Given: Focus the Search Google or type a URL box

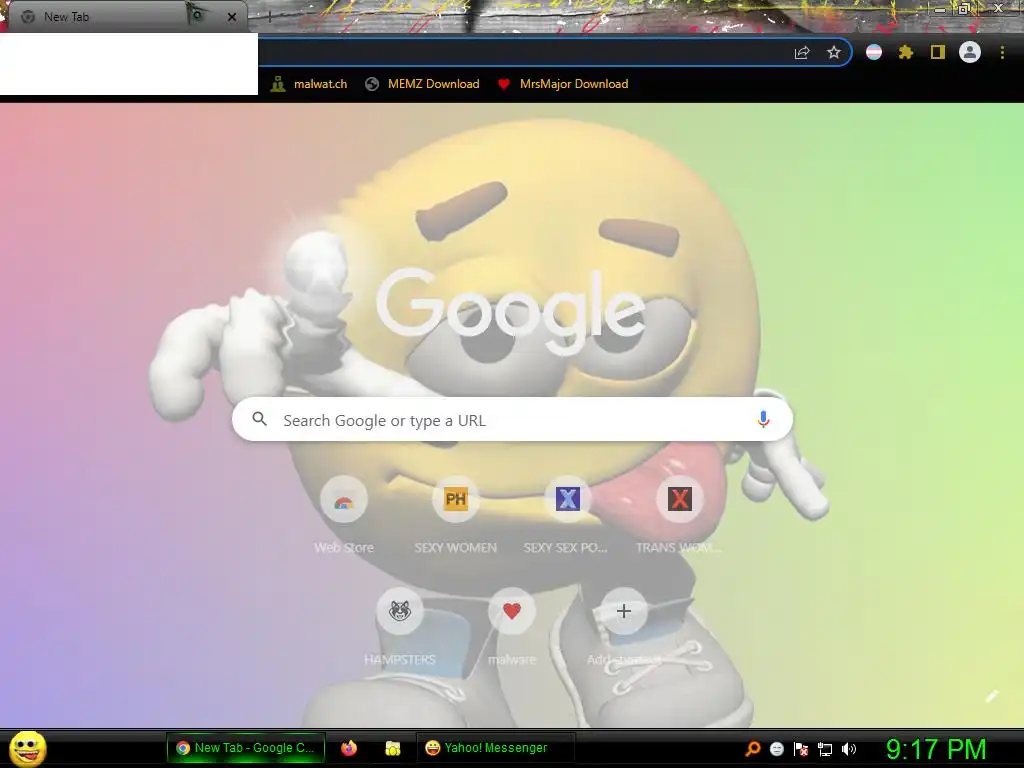Looking at the screenshot, I should pos(513,420).
